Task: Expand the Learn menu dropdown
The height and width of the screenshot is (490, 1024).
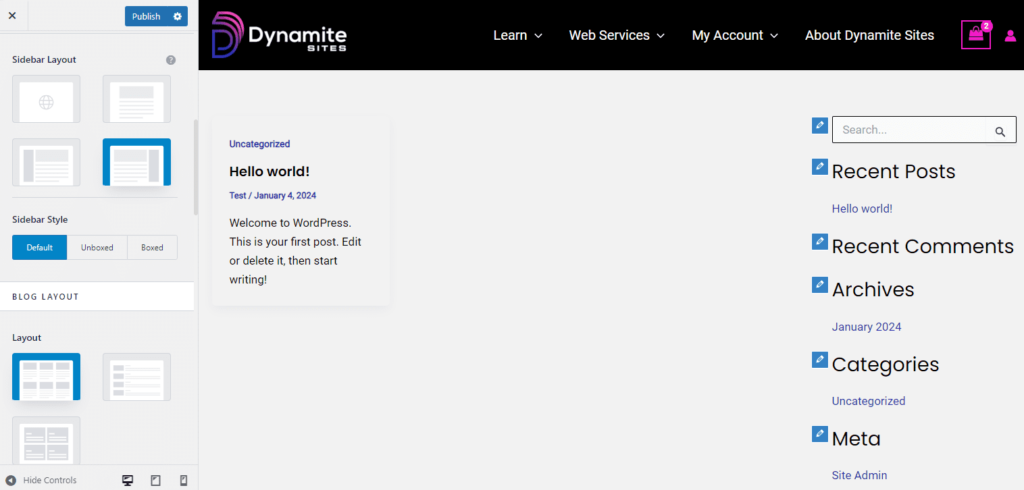Action: (518, 35)
